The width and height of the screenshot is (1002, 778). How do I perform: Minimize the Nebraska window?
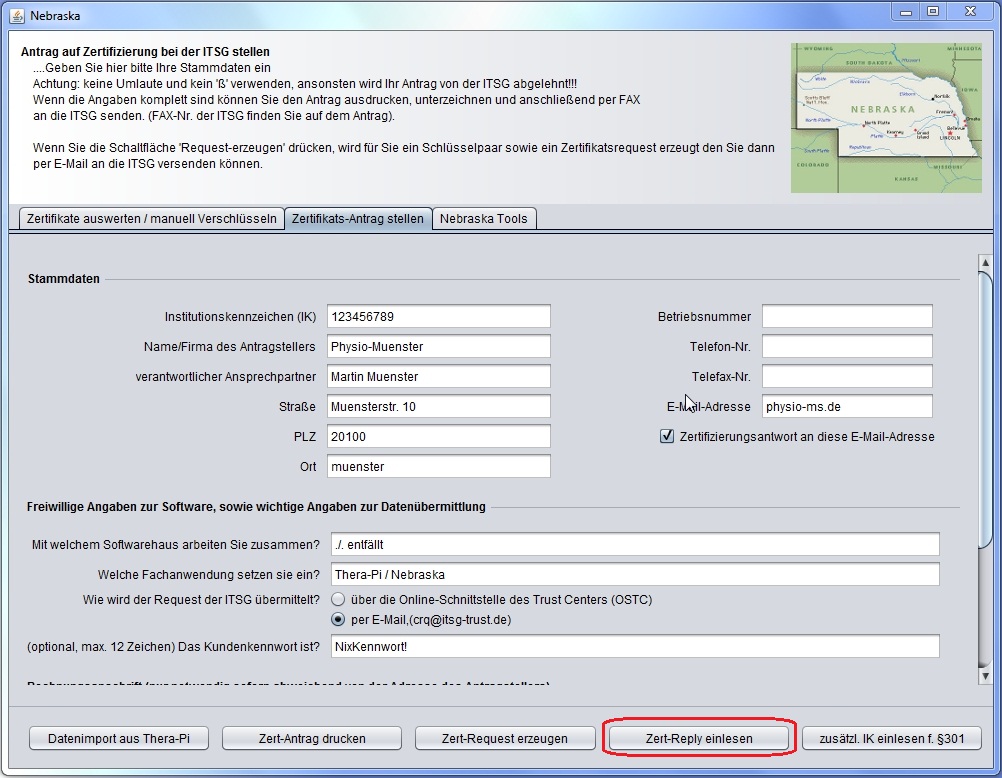906,12
